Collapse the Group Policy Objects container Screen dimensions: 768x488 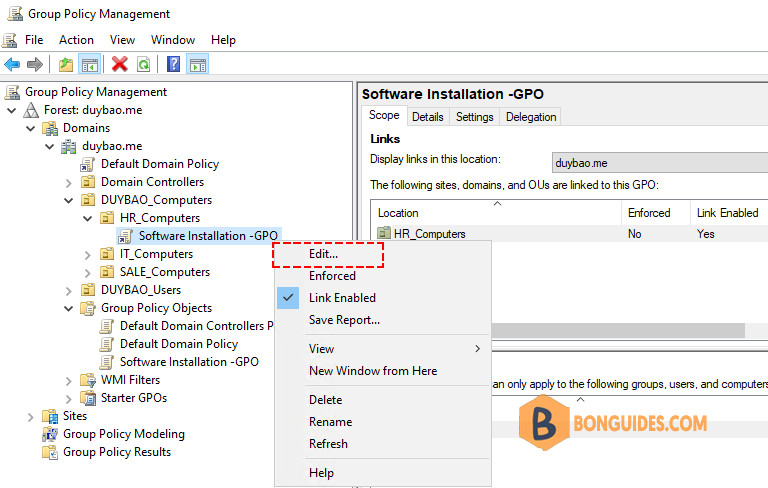click(69, 309)
